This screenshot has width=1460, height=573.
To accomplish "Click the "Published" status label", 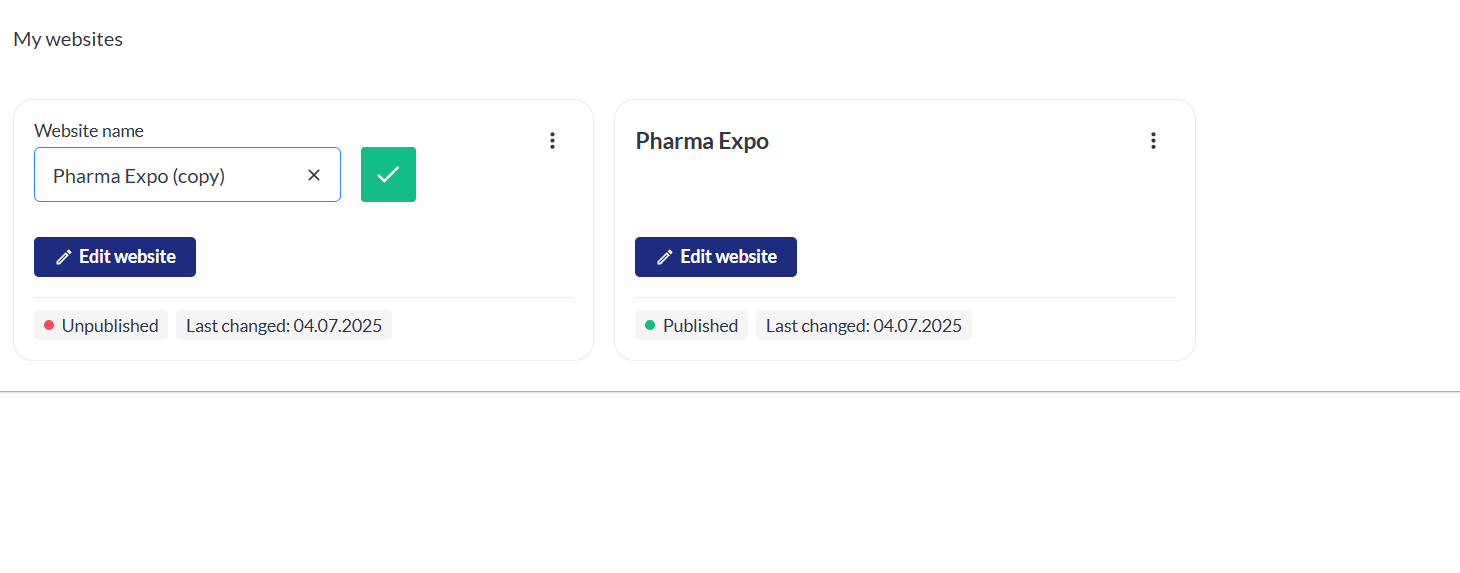I will [x=700, y=326].
